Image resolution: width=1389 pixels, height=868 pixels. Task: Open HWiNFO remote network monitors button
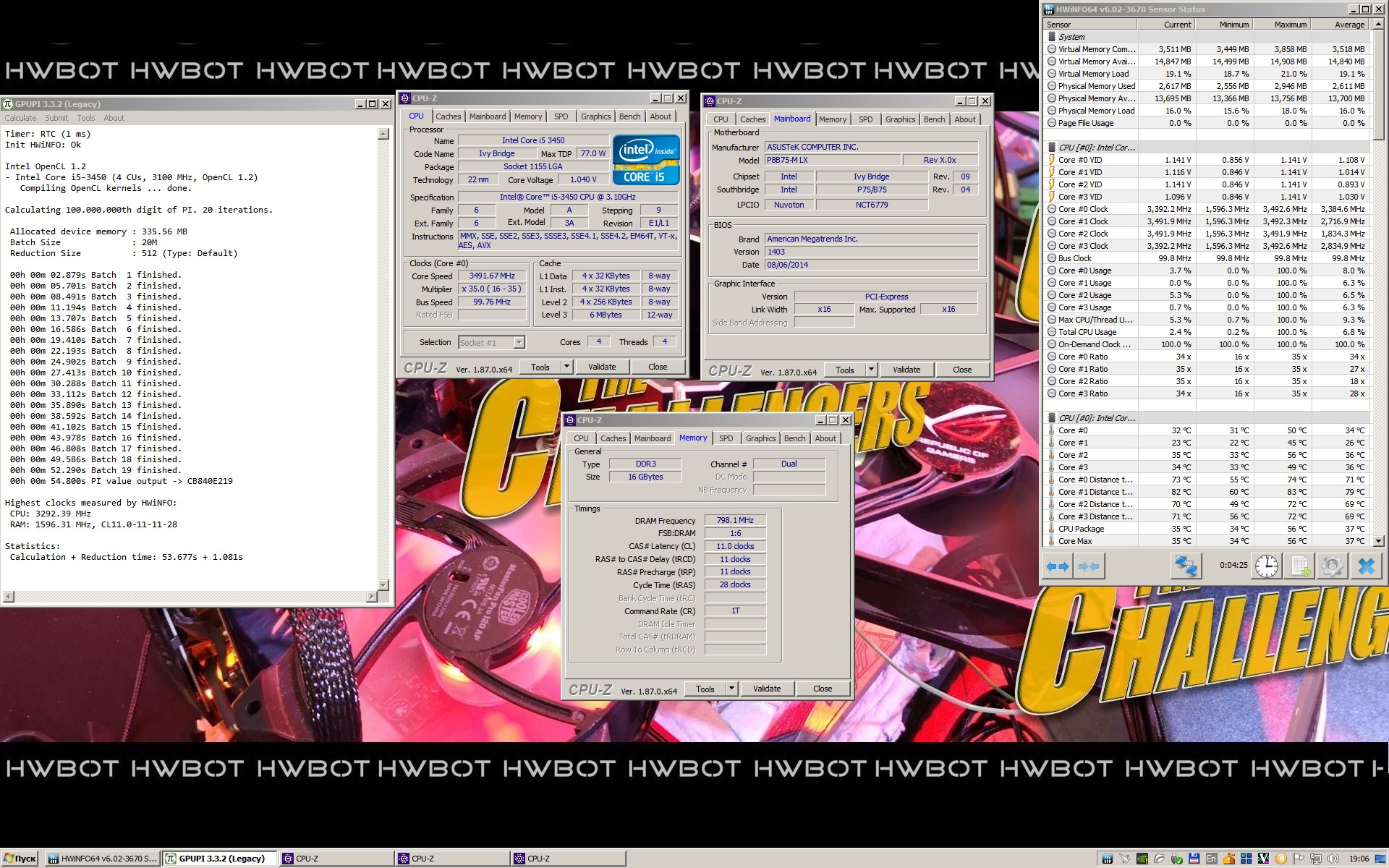(1186, 566)
